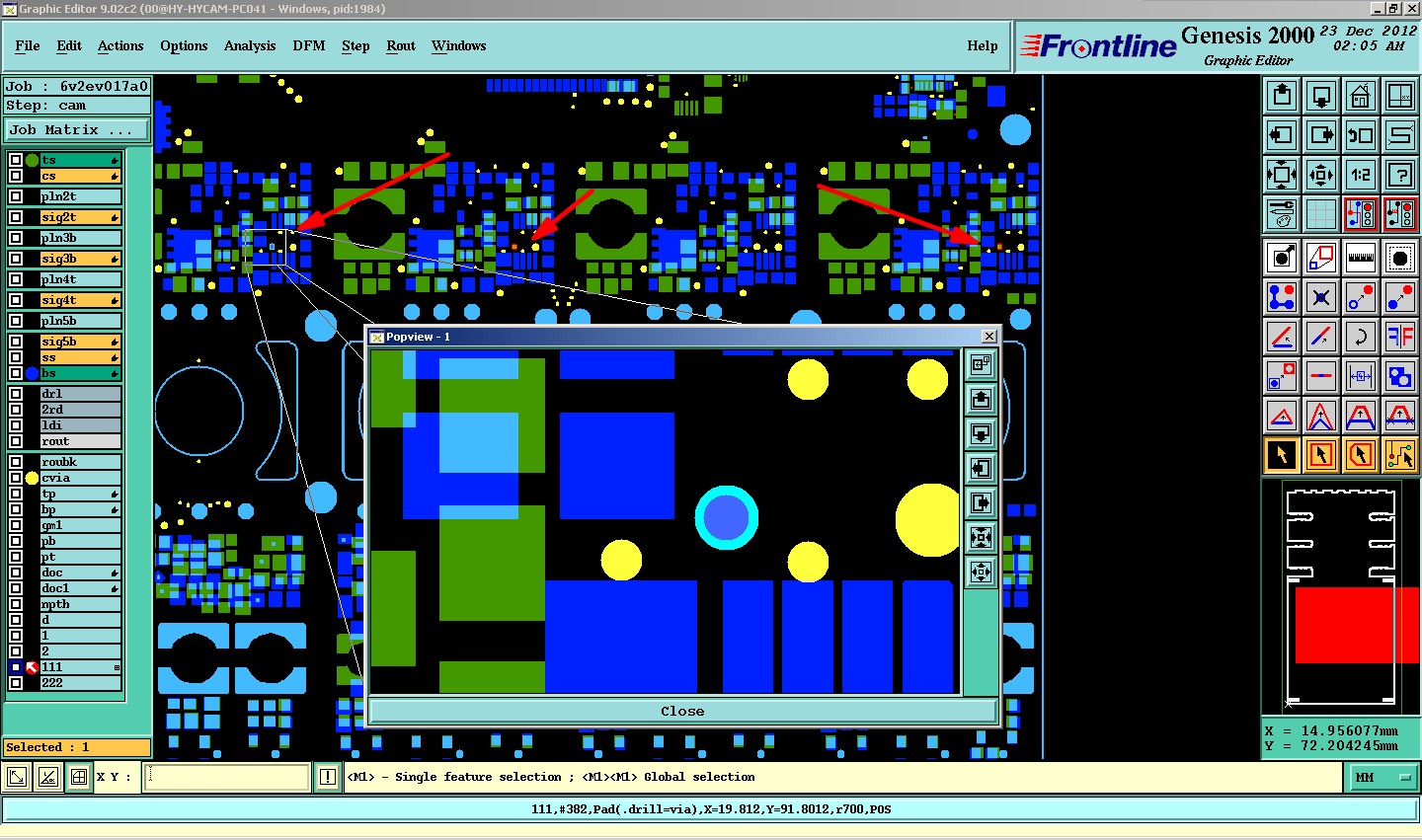The image size is (1422, 840).
Task: Select the rout layer name
Action: pyautogui.click(x=81, y=441)
